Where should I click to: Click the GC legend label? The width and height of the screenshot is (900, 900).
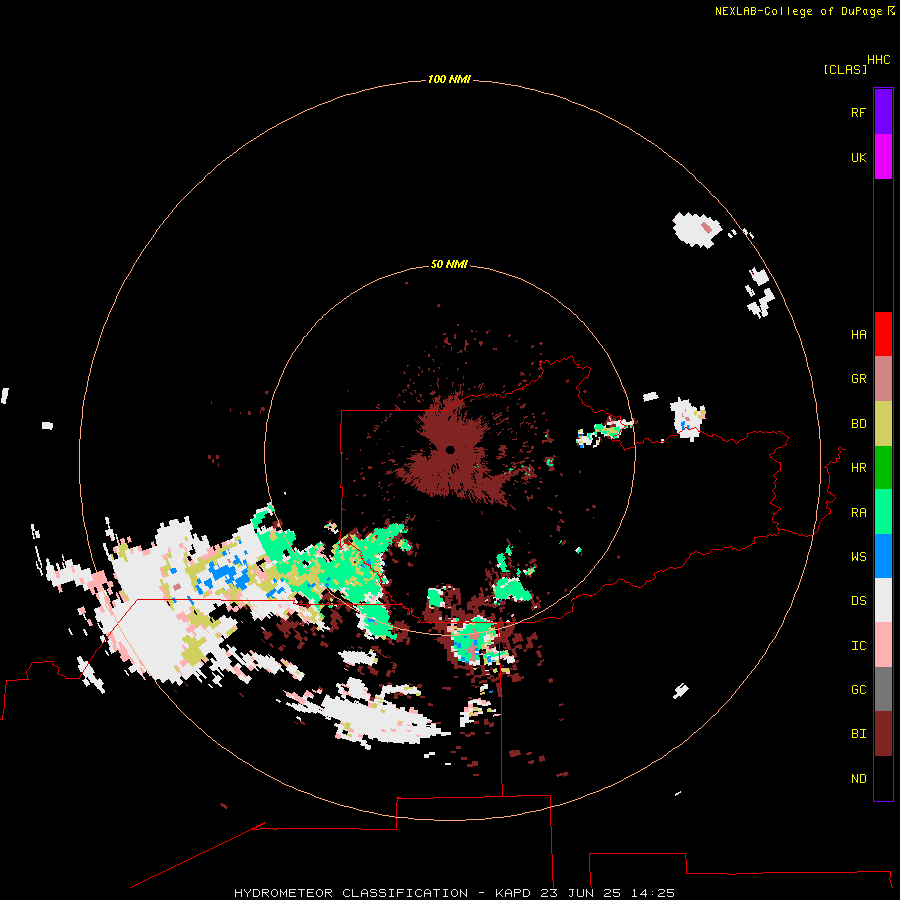point(858,690)
